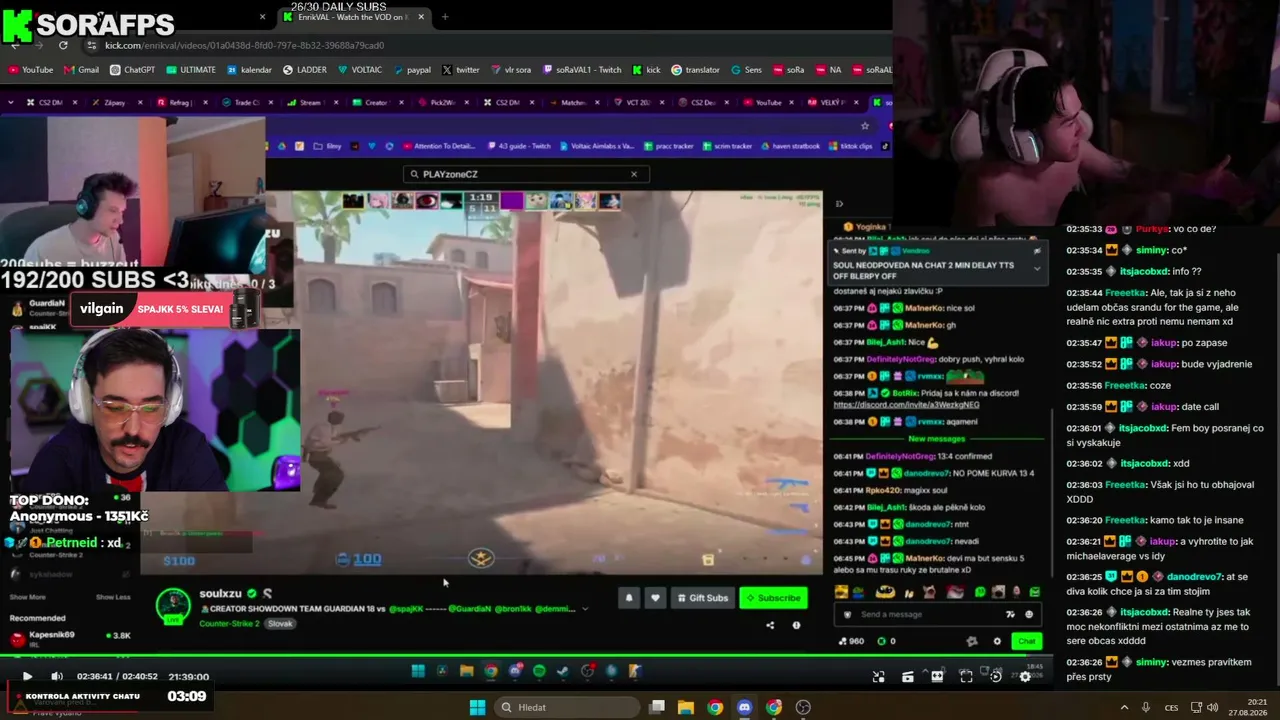Open Task View on taskbar
The height and width of the screenshot is (720, 1280).
656,707
